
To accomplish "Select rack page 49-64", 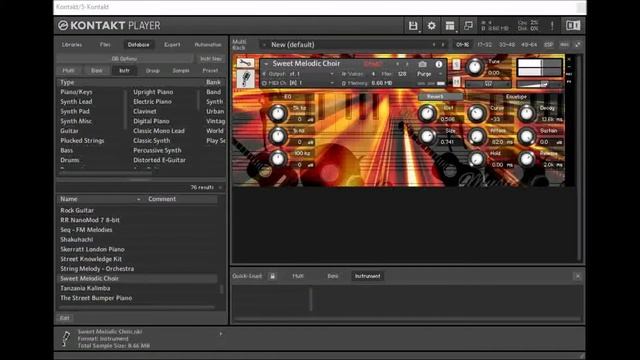I will (529, 44).
